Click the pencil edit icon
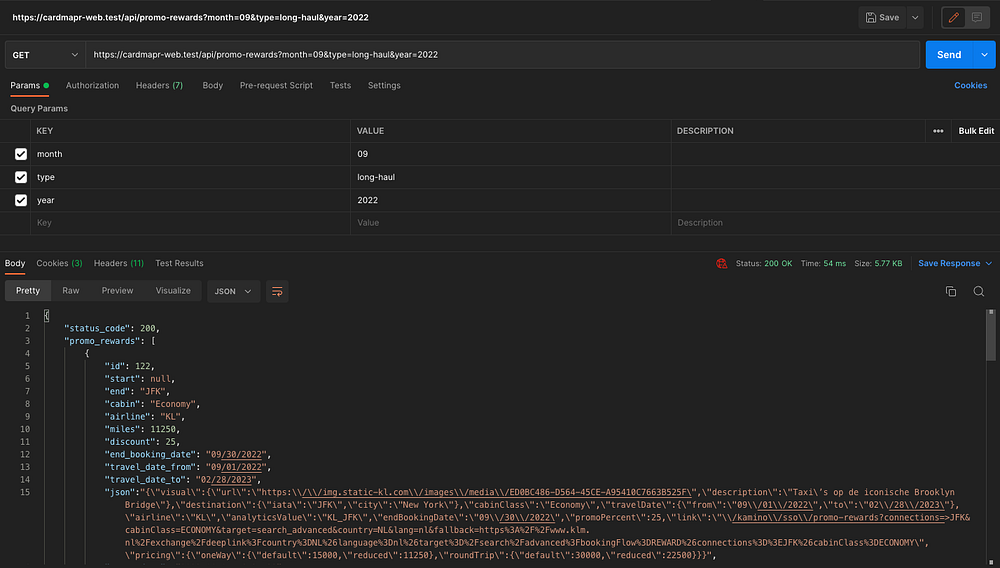Screen dimensions: 1000x568 953,17
